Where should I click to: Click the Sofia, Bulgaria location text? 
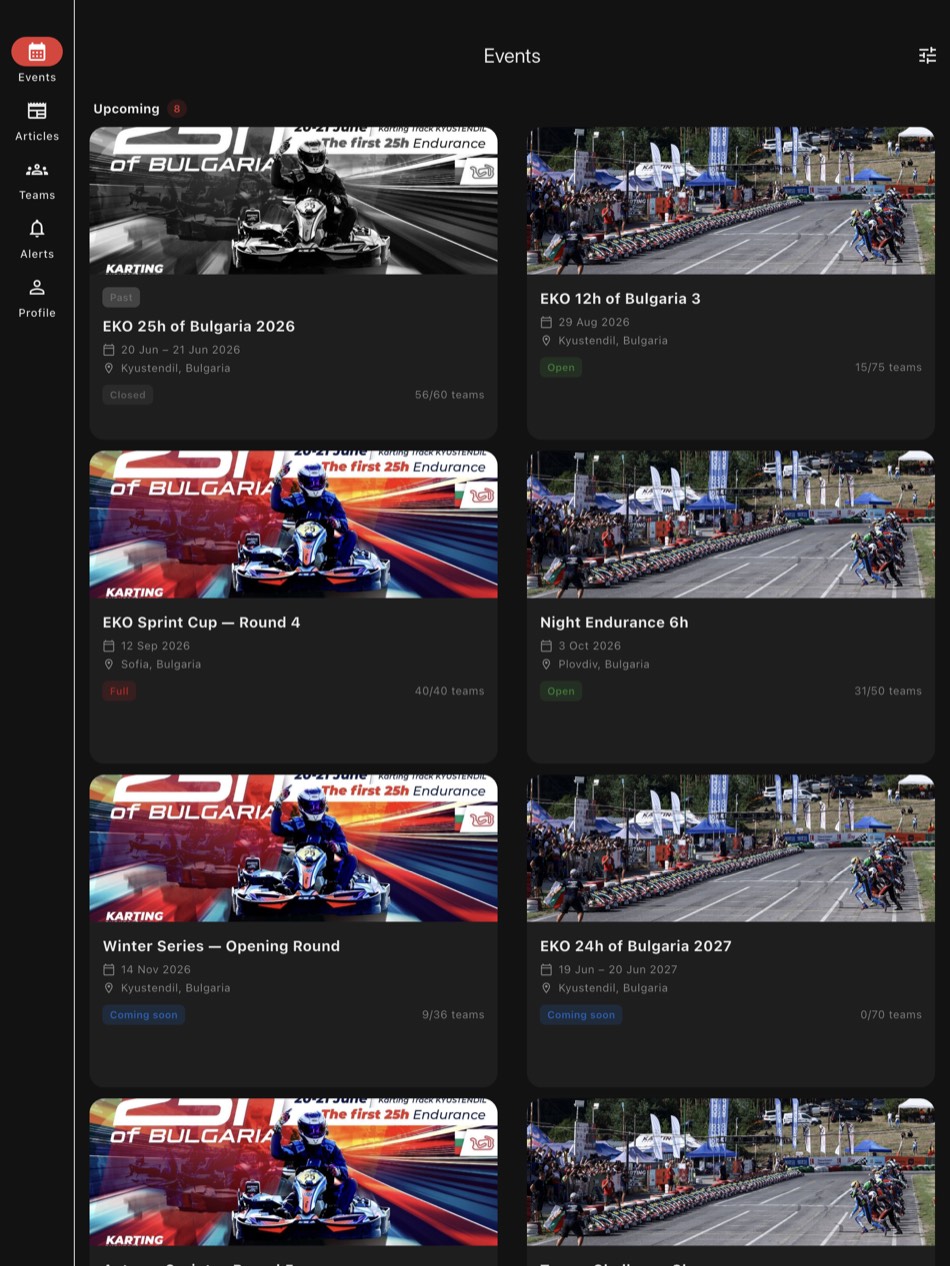tap(161, 664)
